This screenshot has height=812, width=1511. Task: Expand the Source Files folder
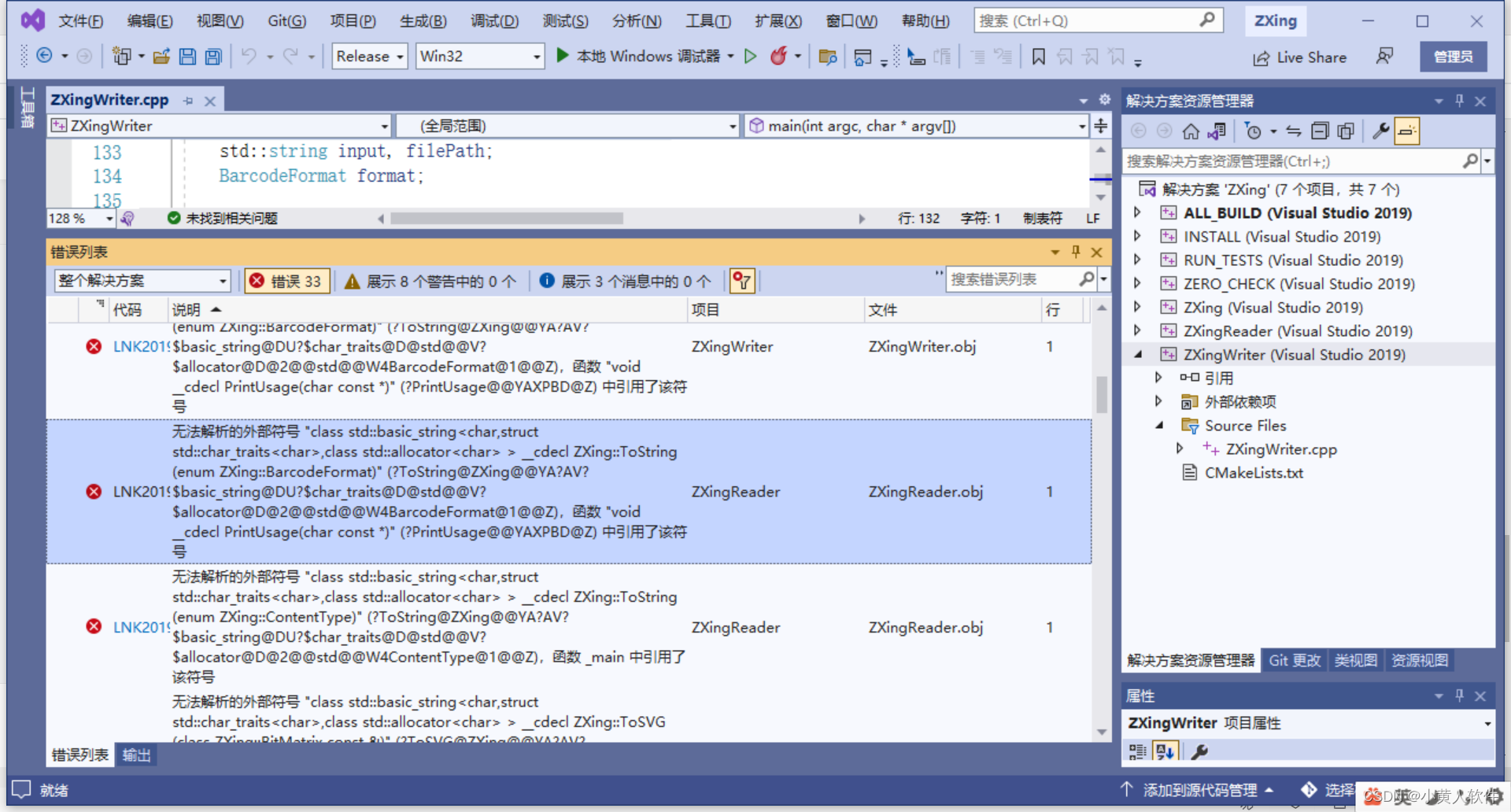[1159, 426]
